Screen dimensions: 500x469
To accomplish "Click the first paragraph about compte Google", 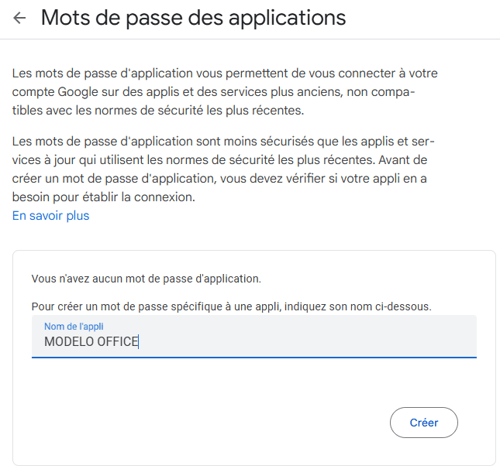I will tap(225, 92).
